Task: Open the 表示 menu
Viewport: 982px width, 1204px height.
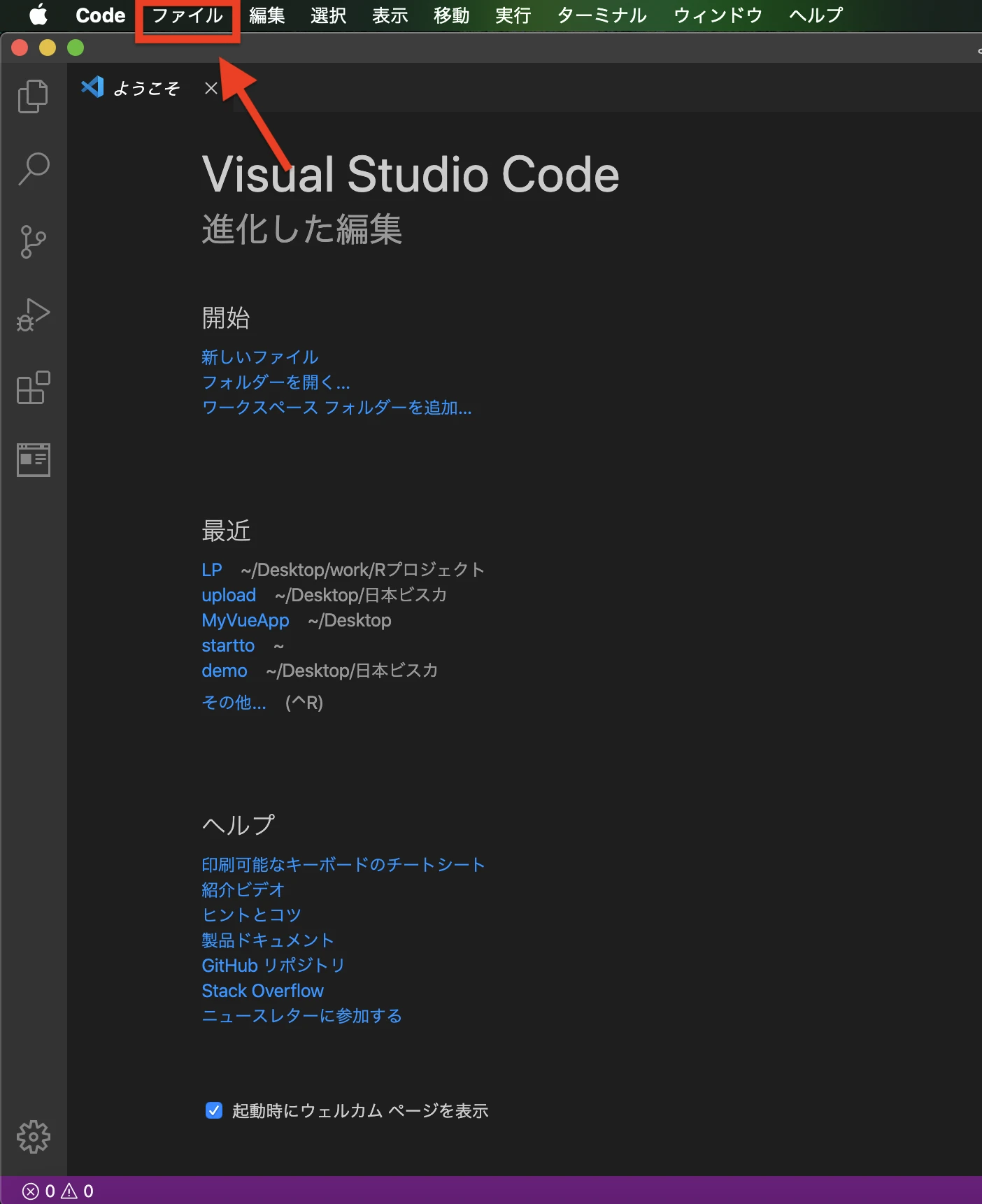Action: pos(390,15)
